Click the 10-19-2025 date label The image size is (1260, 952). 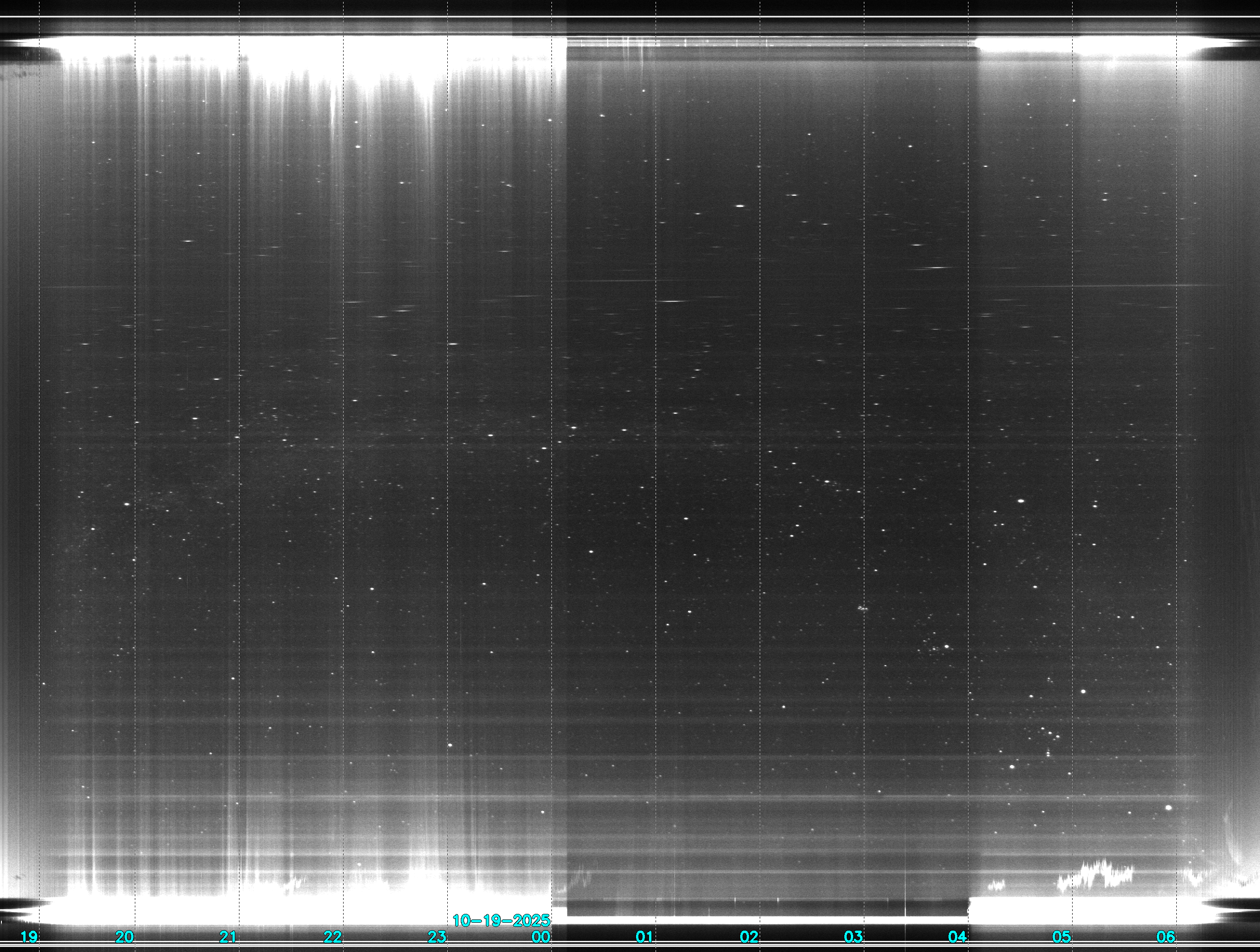coord(501,921)
